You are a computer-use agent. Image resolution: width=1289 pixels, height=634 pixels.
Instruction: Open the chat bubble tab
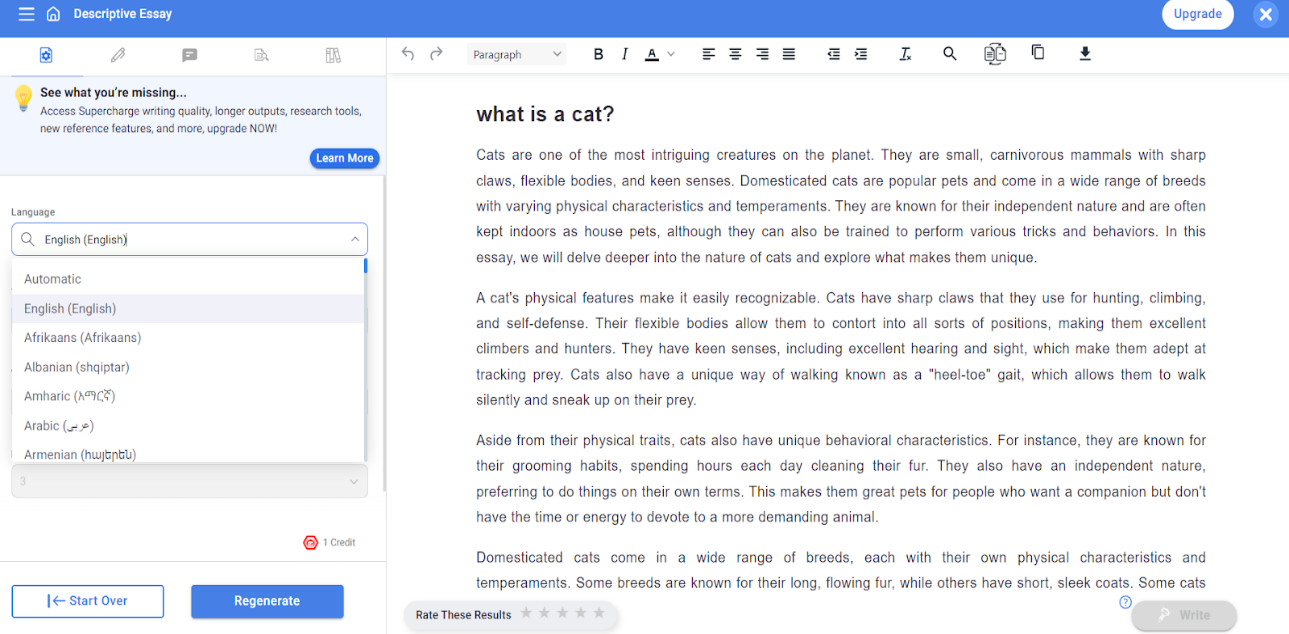pos(189,55)
